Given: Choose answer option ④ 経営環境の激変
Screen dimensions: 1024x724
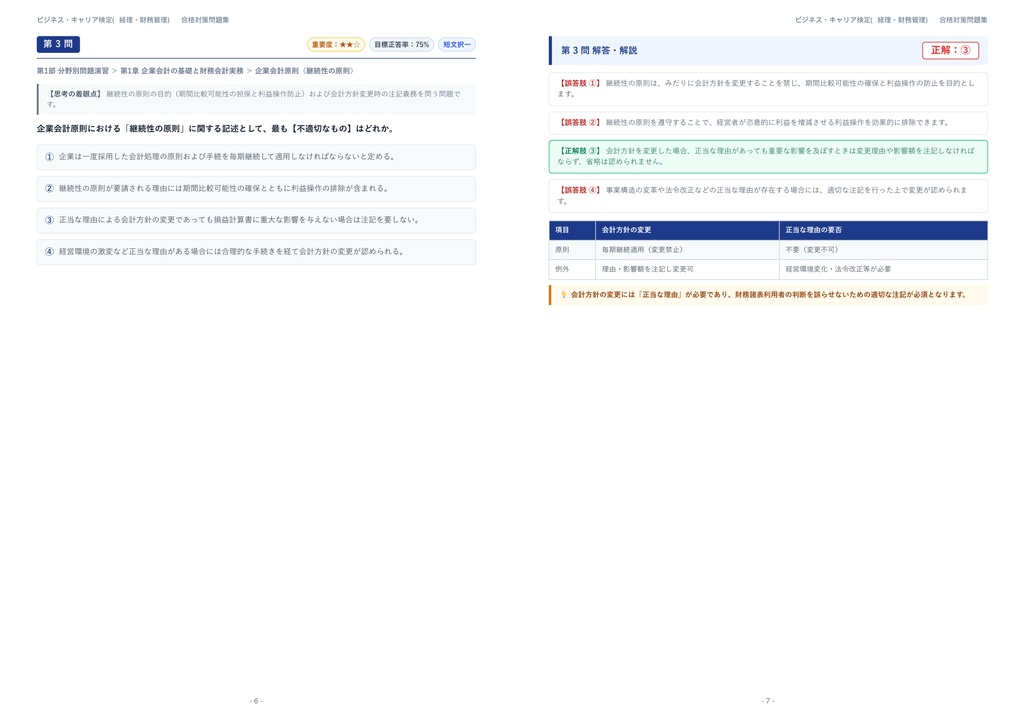Looking at the screenshot, I should point(256,251).
